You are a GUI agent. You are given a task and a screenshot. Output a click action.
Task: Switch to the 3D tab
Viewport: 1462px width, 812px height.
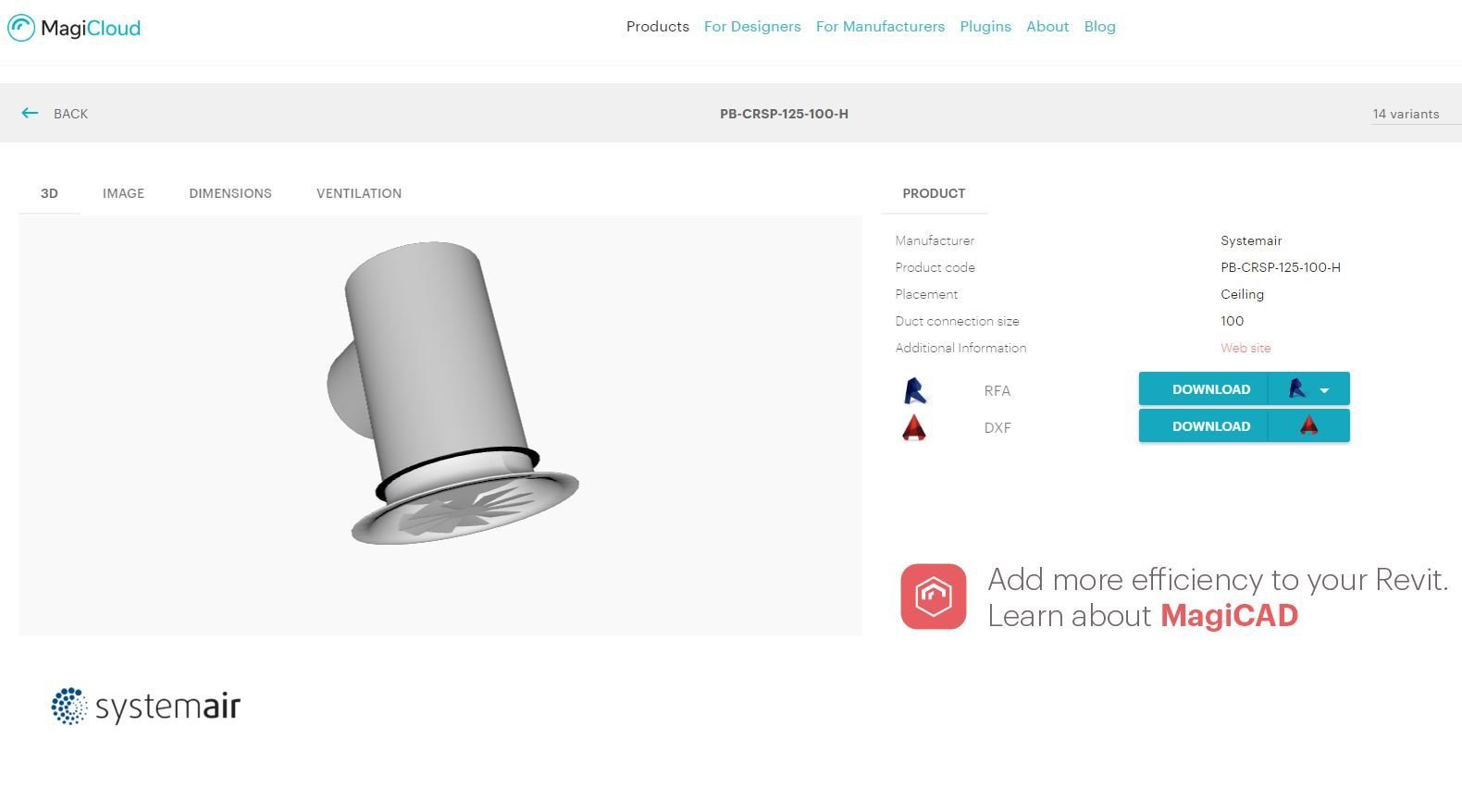(49, 193)
